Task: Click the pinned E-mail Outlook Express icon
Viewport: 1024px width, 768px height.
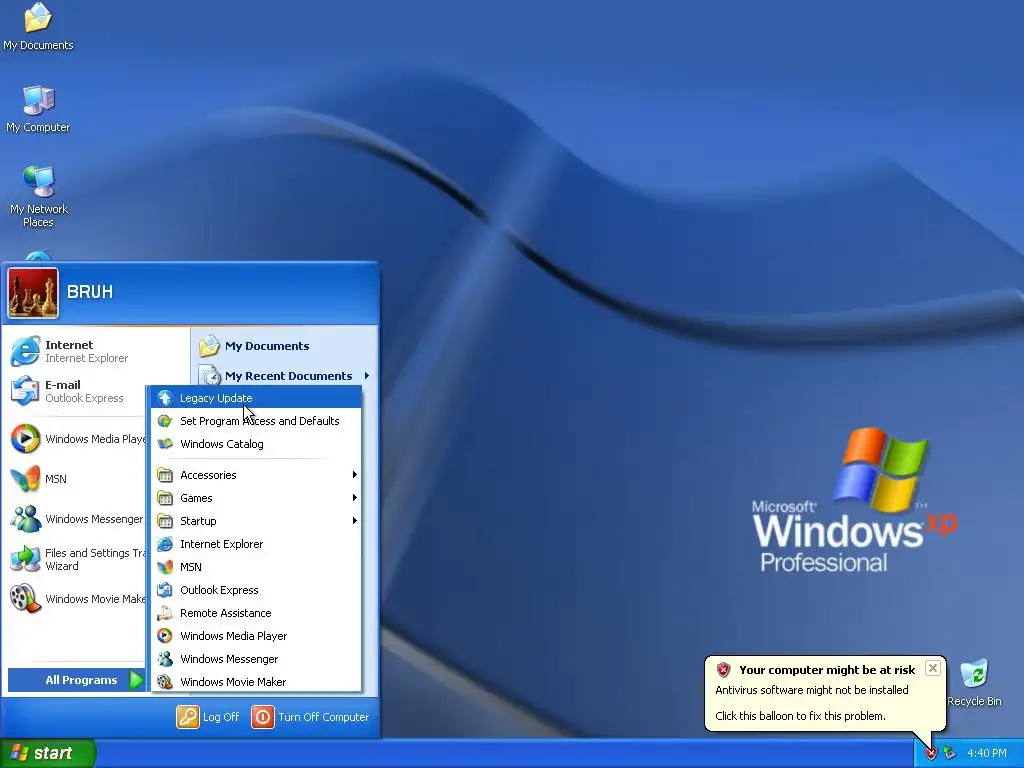Action: [x=25, y=391]
